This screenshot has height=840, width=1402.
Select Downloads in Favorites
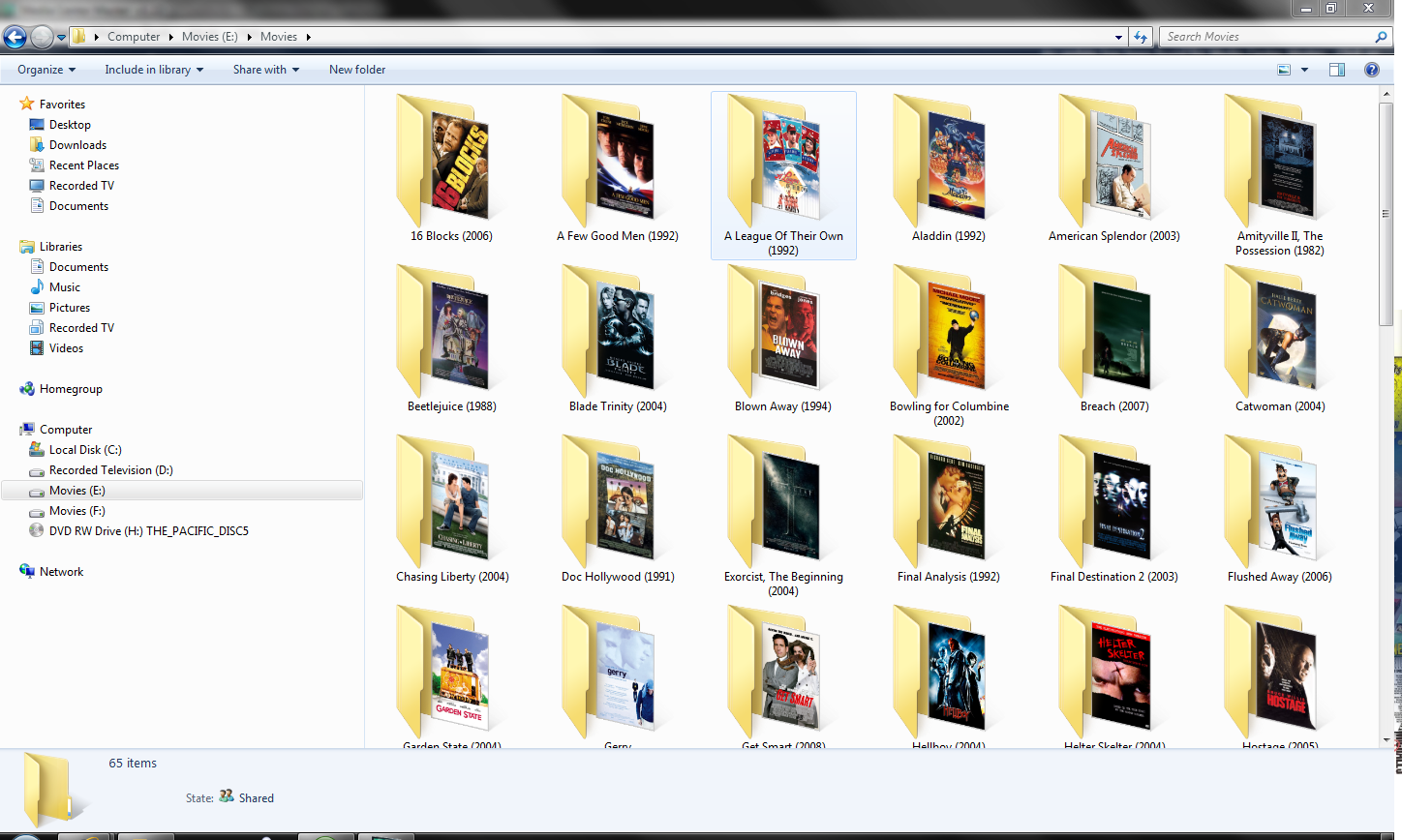pos(77,145)
